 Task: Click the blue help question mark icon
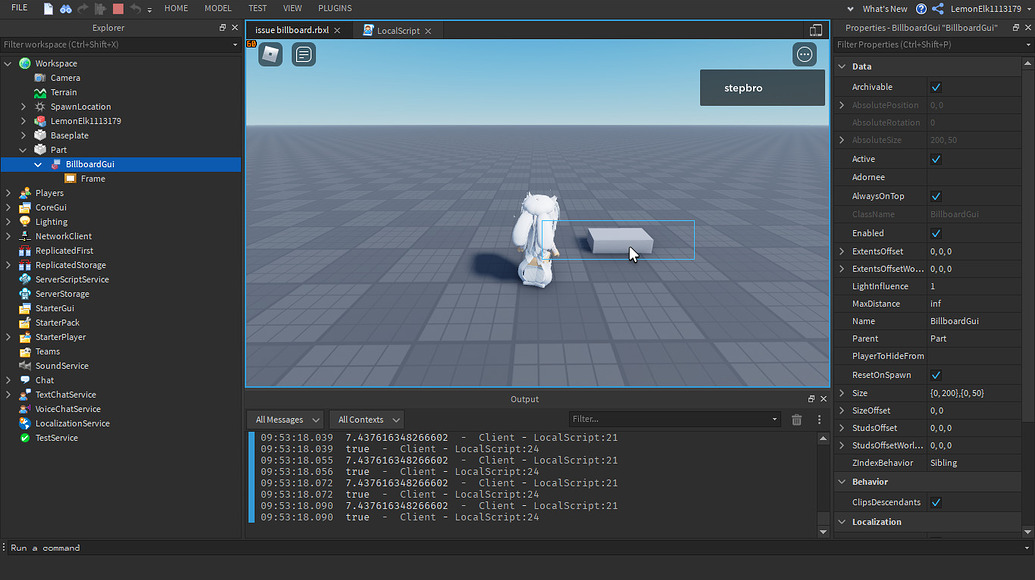(x=921, y=9)
